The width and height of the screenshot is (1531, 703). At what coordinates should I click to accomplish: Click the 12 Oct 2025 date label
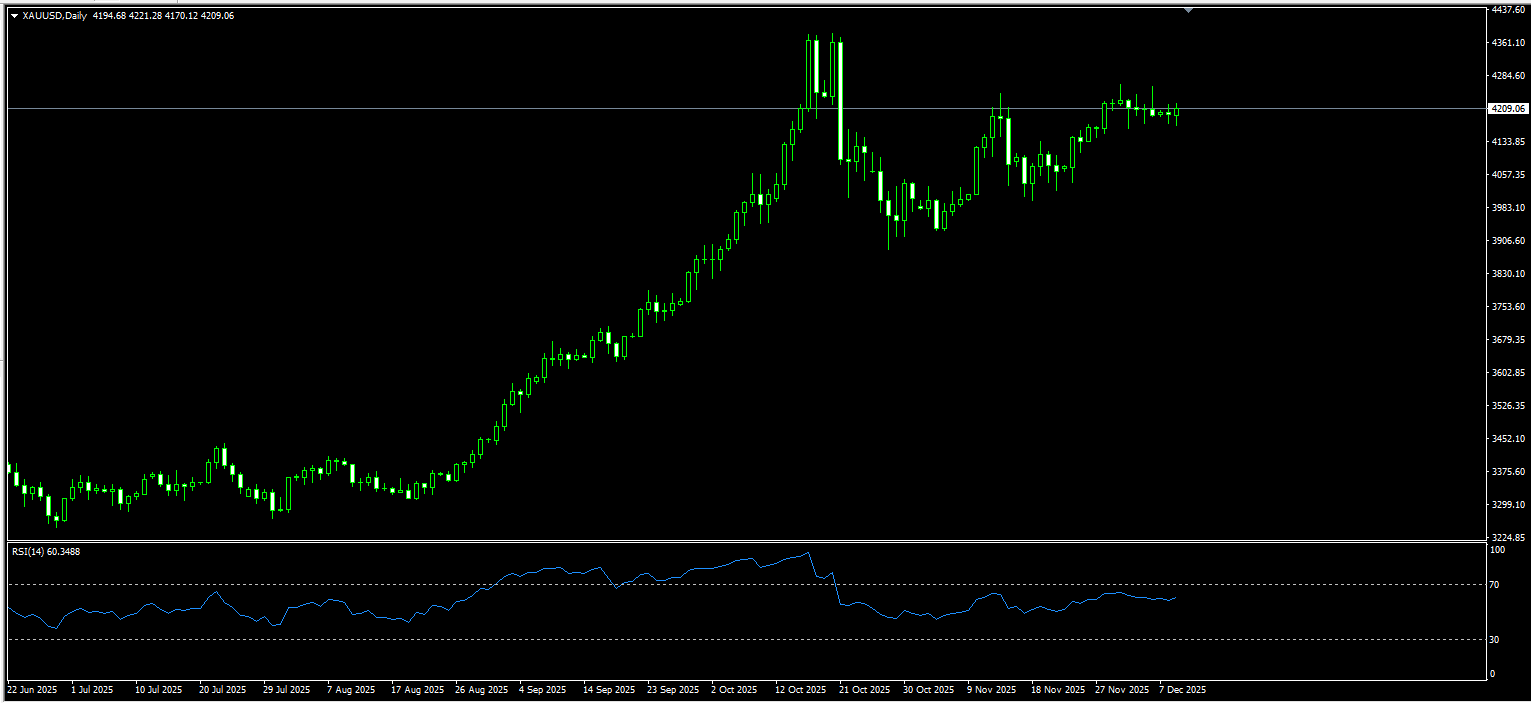pyautogui.click(x=800, y=690)
